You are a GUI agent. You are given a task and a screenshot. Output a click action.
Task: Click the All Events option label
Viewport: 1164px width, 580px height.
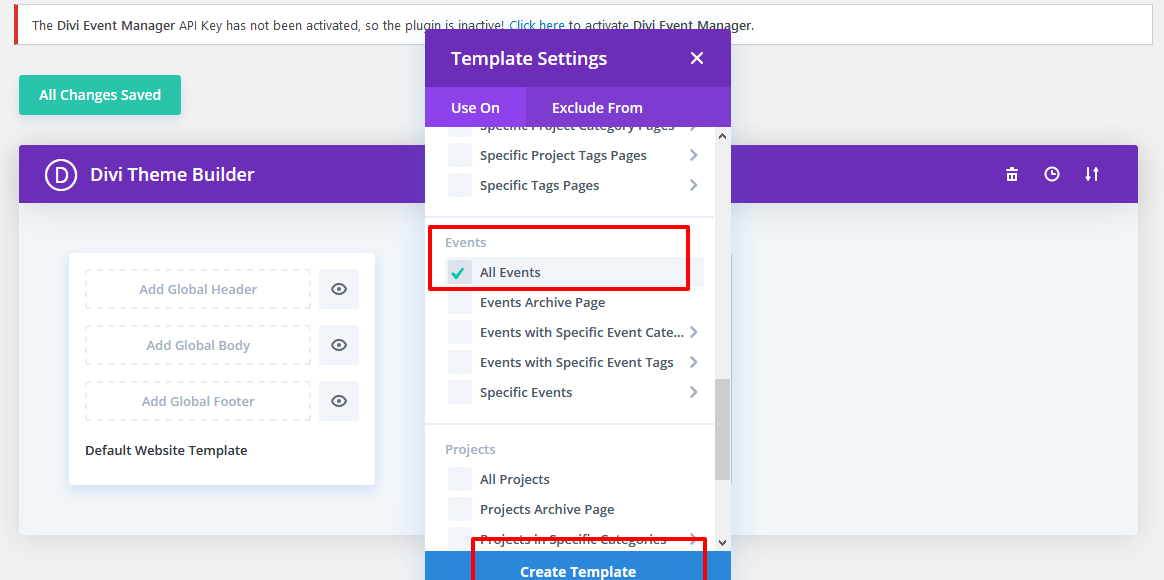[510, 273]
